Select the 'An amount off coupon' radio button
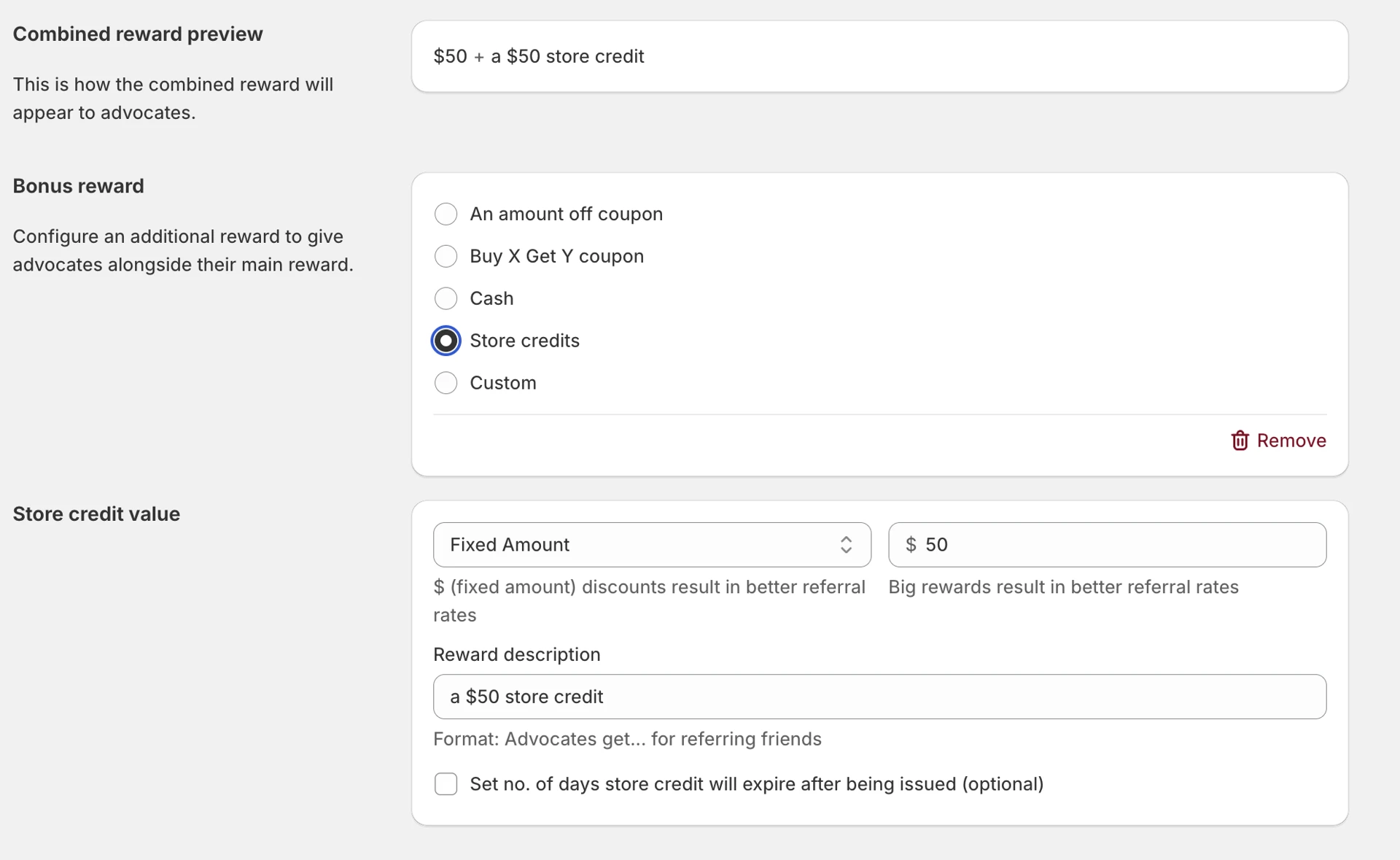The image size is (1400, 860). click(446, 214)
